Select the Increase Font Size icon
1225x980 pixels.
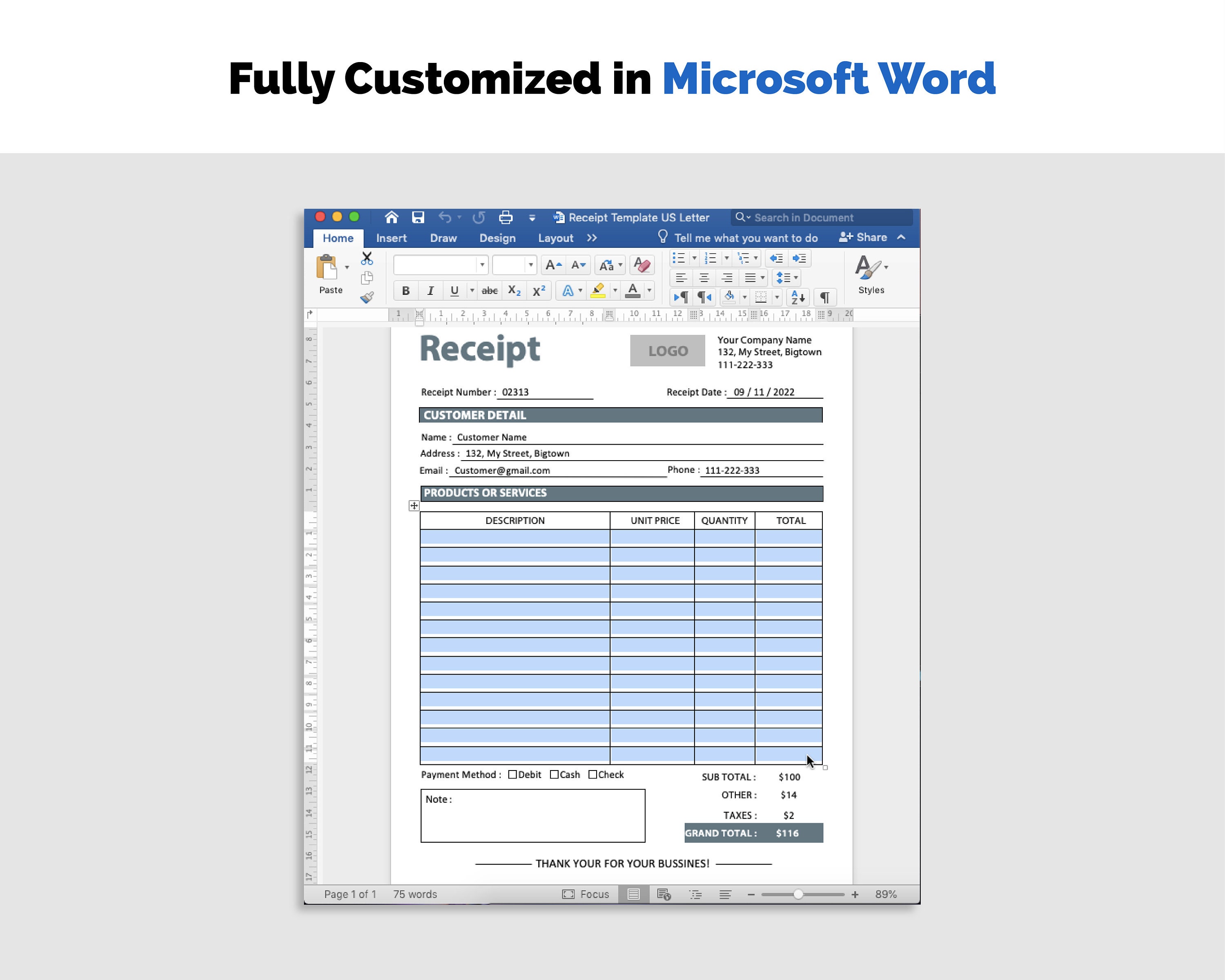[x=552, y=264]
